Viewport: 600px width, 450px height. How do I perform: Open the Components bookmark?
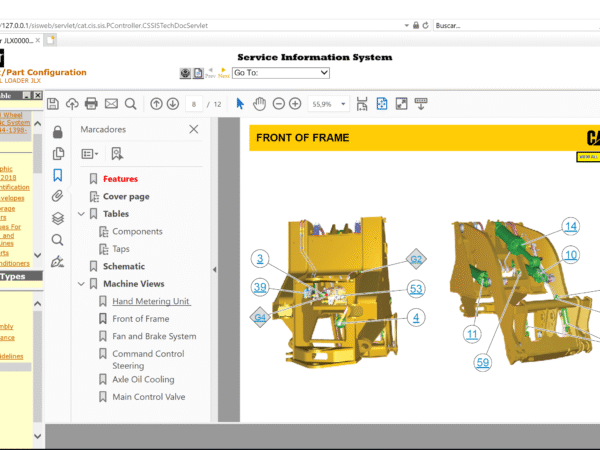click(137, 232)
